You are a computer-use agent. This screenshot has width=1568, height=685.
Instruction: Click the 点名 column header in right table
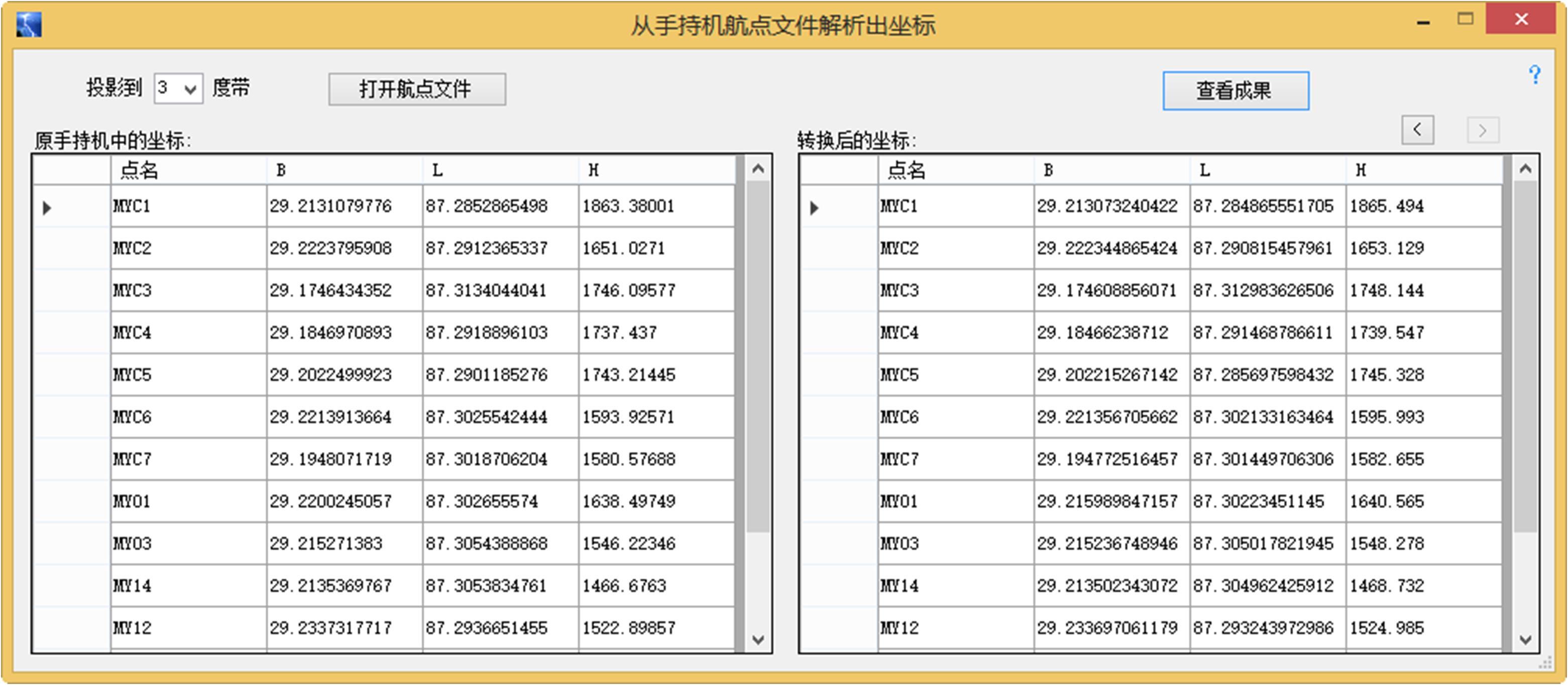(956, 170)
